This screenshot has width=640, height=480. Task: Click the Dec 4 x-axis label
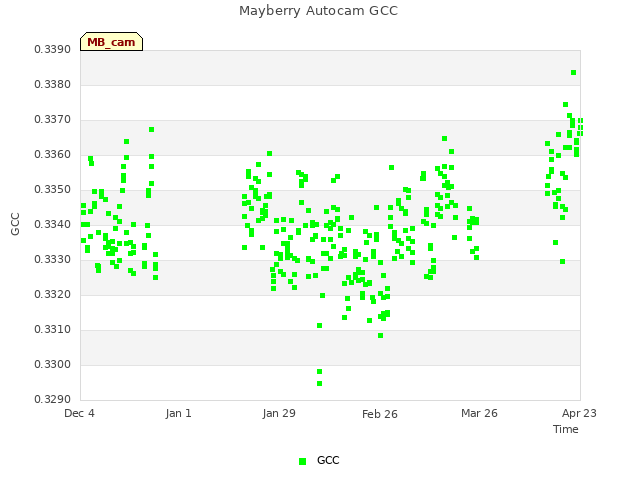(x=79, y=413)
